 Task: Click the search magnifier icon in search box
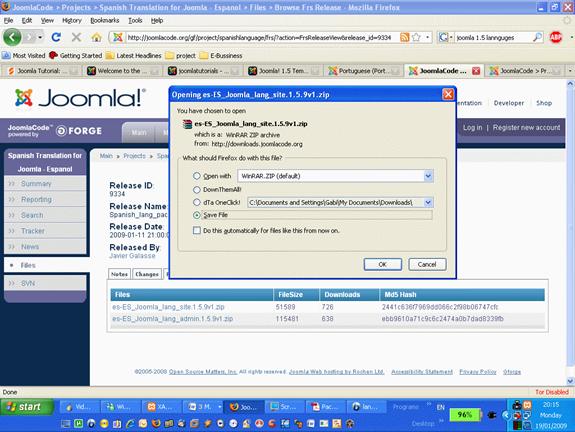537,37
